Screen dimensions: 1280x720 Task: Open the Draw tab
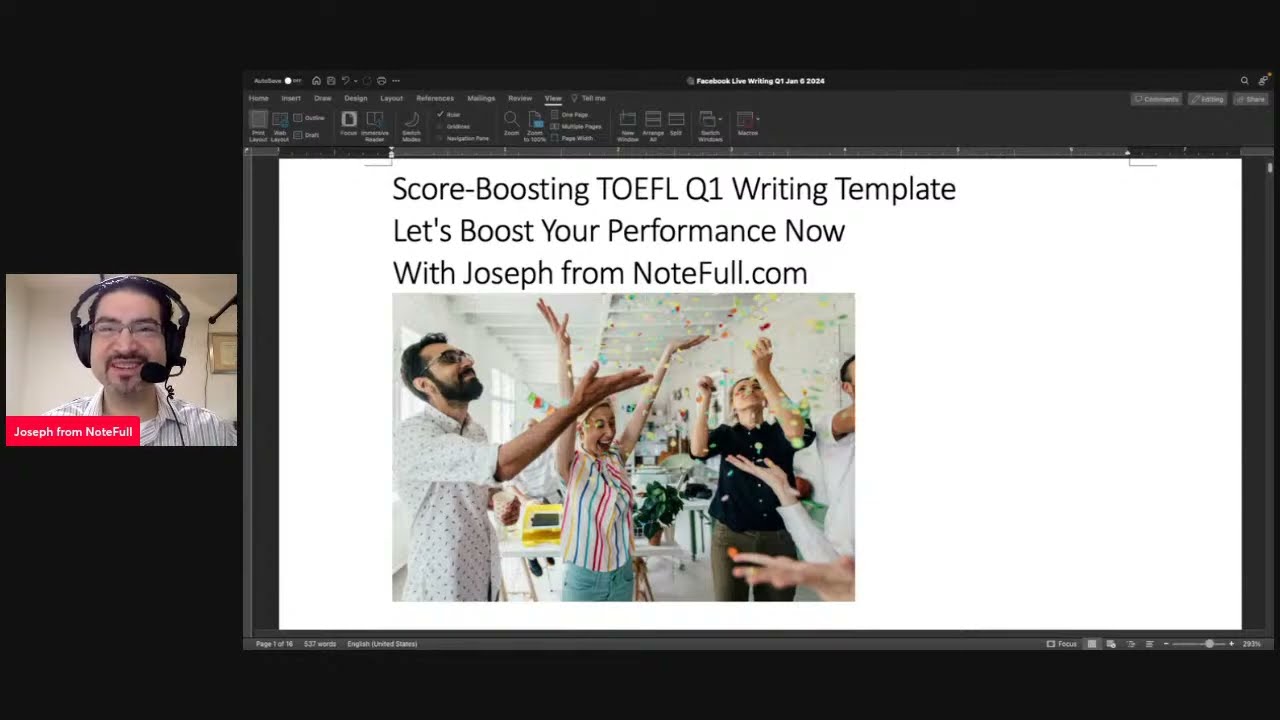(x=323, y=98)
